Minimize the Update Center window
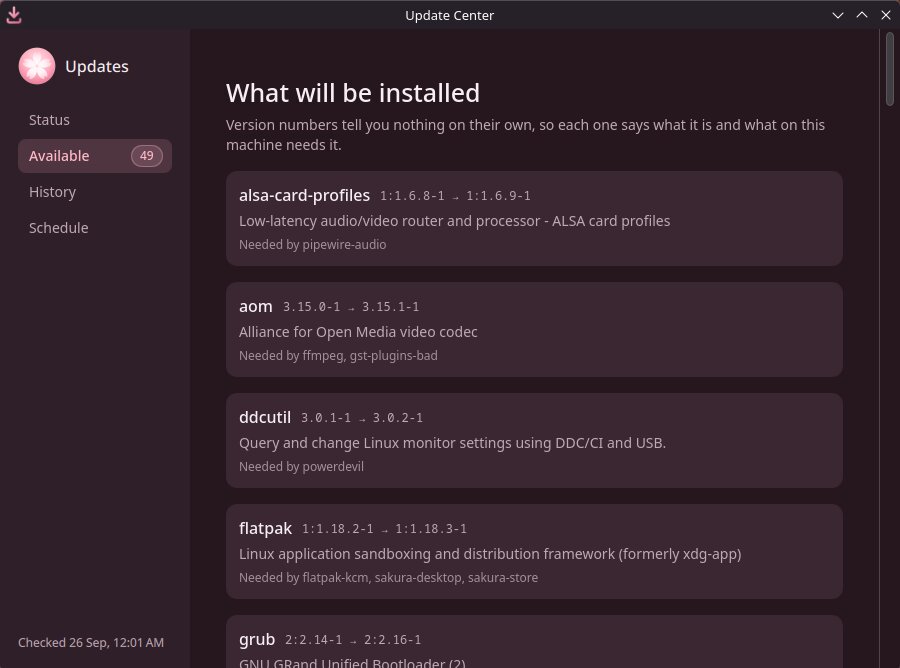The image size is (900, 668). 838,15
